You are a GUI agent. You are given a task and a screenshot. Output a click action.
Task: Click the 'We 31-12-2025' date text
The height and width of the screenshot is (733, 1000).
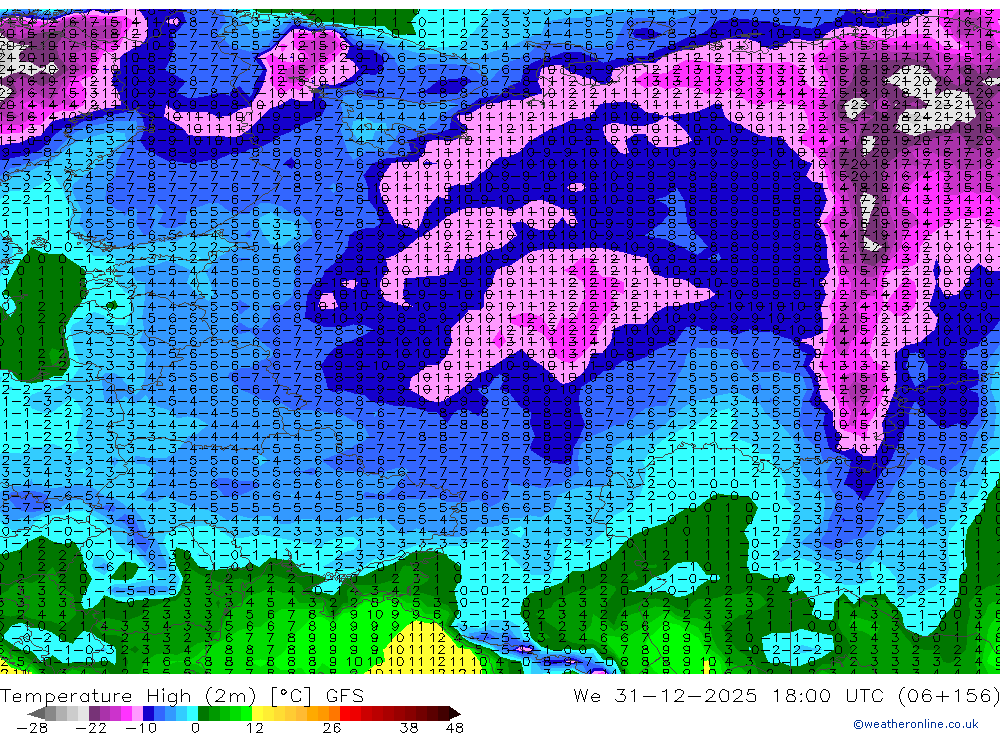click(x=665, y=695)
